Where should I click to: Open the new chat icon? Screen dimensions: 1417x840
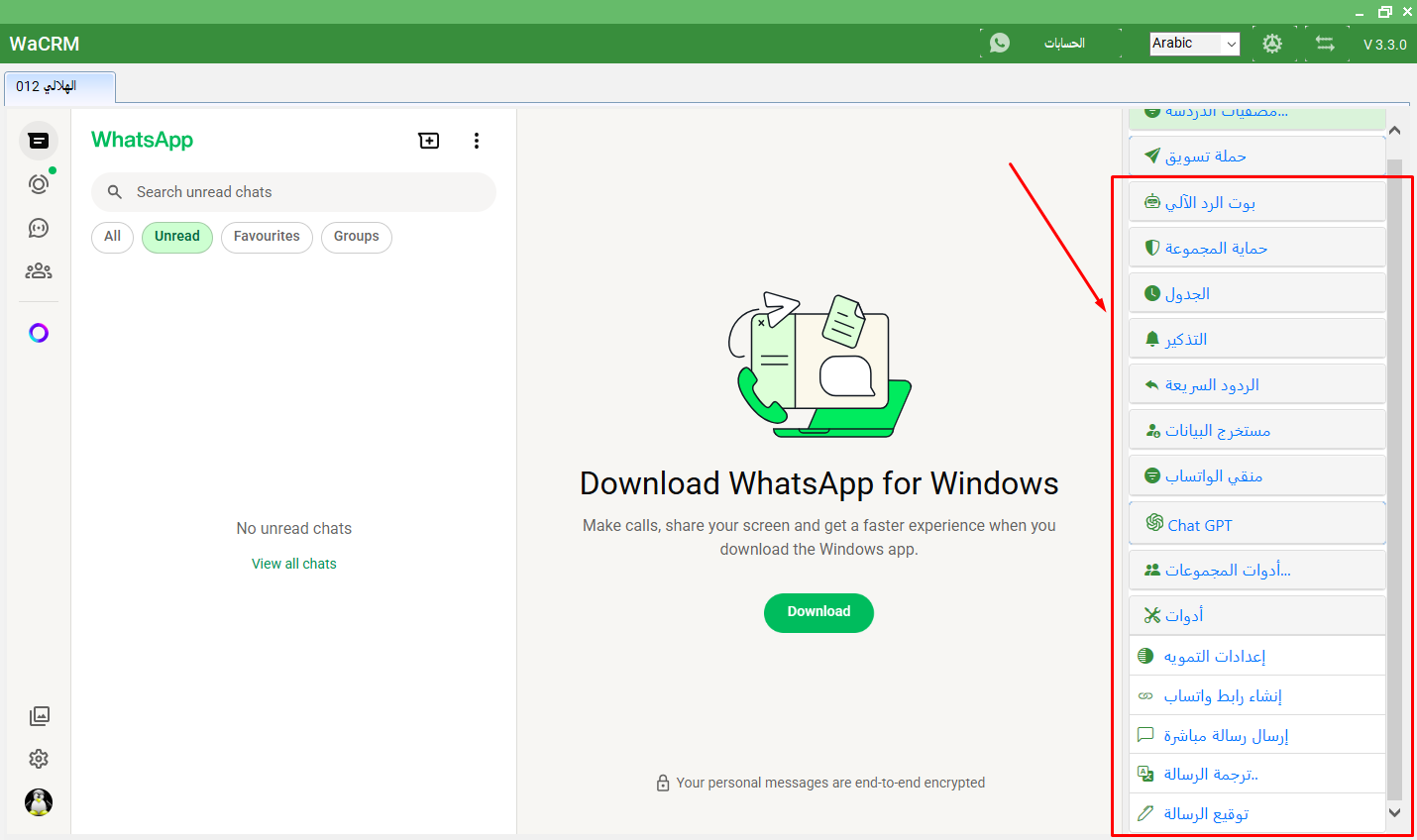tap(429, 141)
